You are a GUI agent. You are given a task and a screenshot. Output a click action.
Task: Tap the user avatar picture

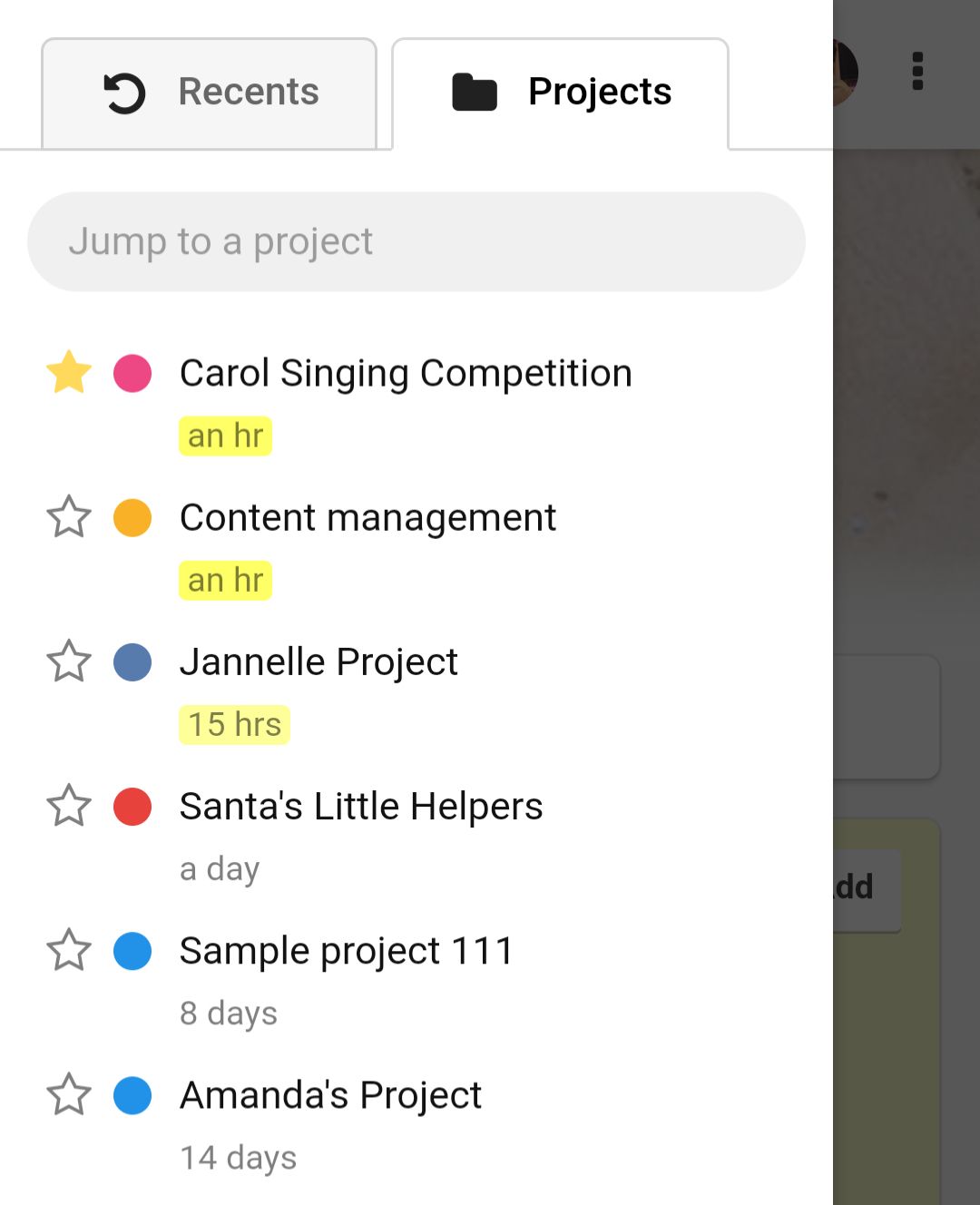pos(845,73)
